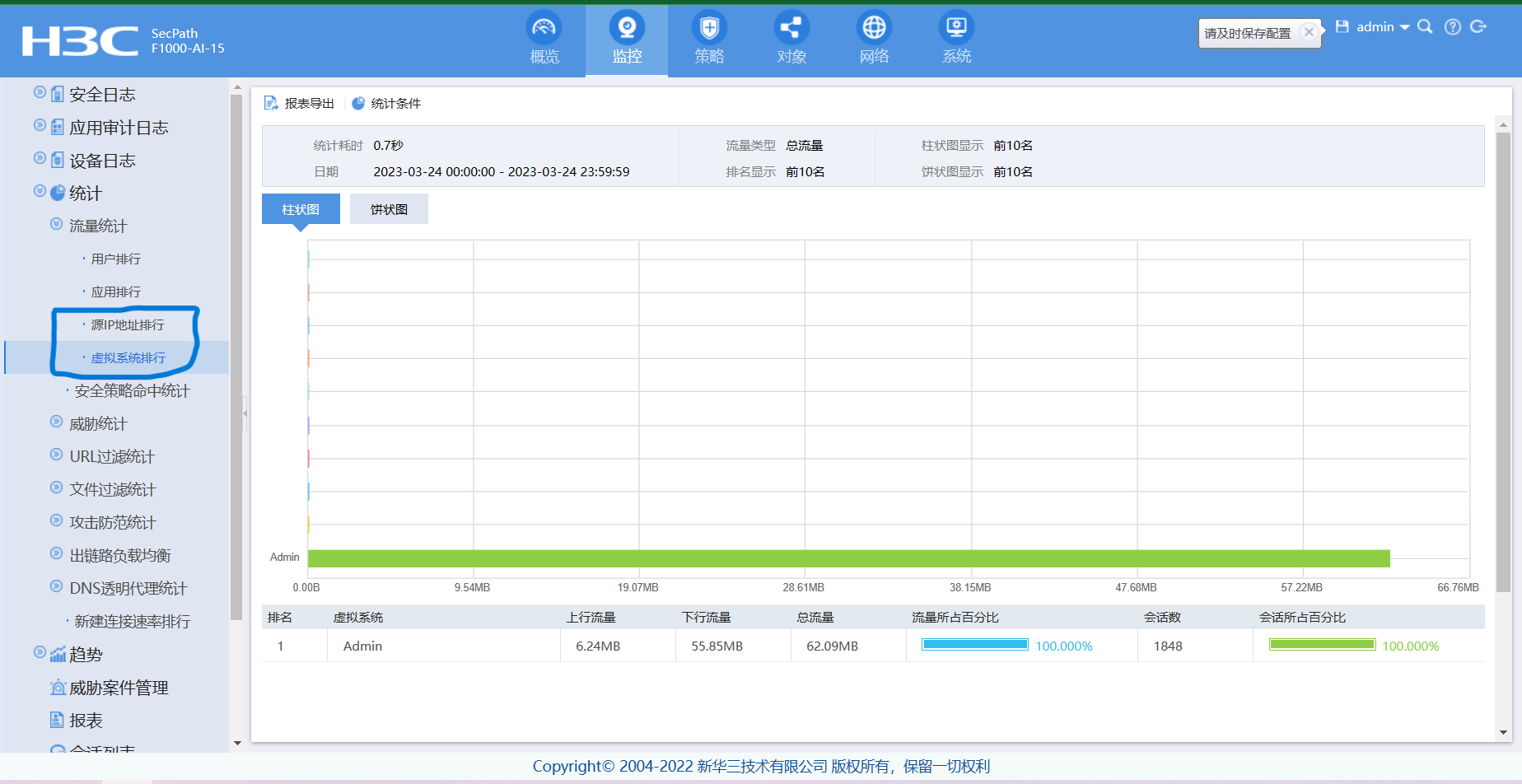Click the help question mark icon
Screen dimensions: 1522x784
1453,27
